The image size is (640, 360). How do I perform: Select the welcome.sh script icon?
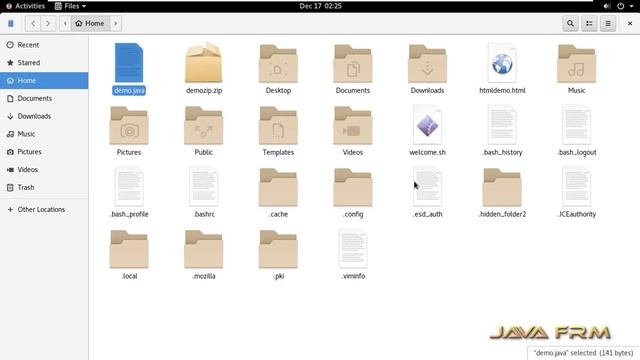[427, 125]
